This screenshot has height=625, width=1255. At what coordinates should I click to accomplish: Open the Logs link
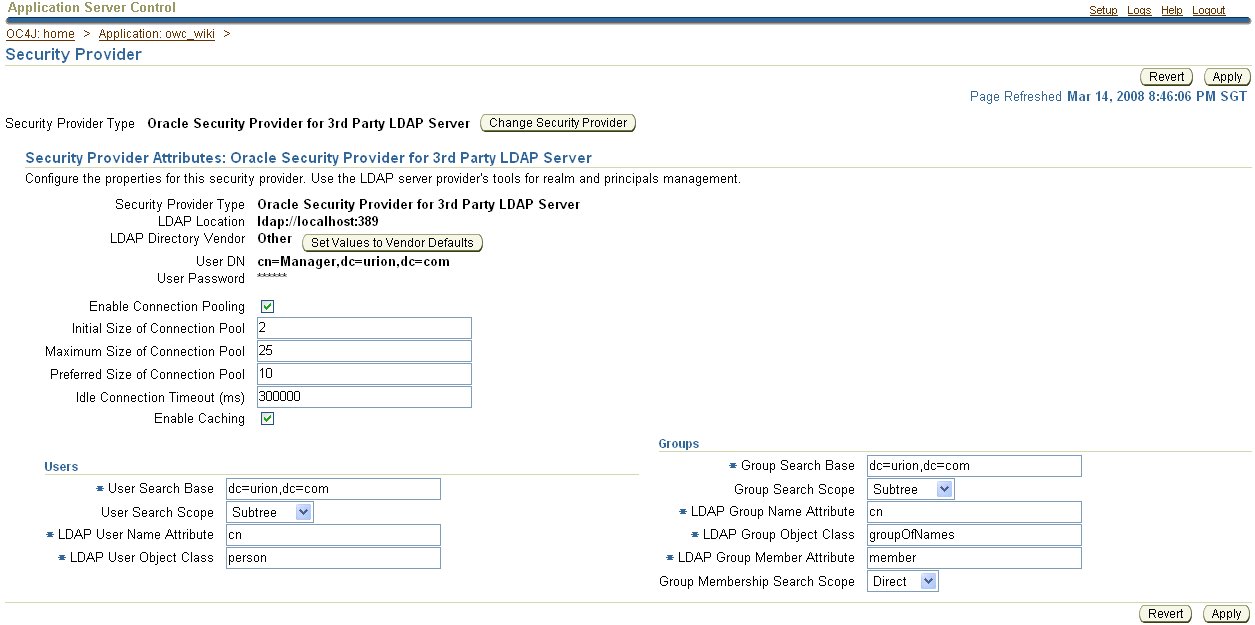click(1139, 10)
